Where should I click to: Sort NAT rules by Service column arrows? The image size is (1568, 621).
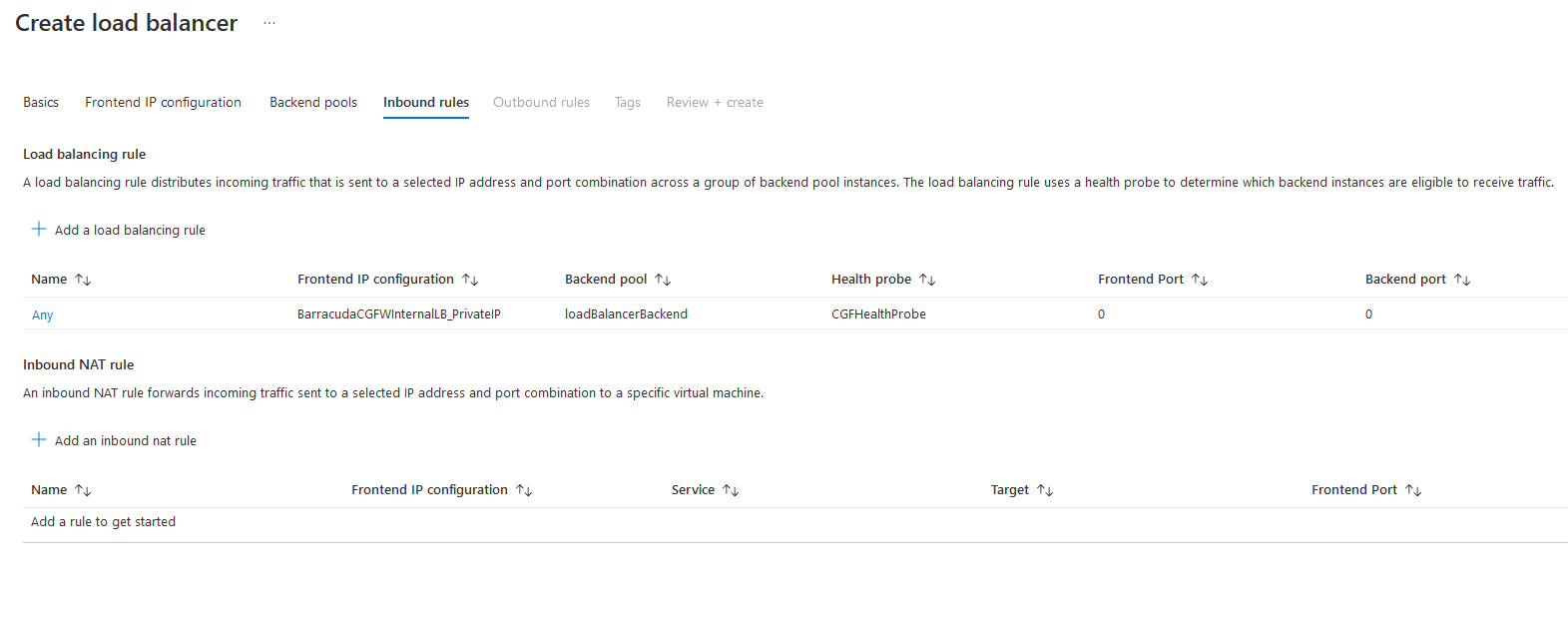click(731, 490)
